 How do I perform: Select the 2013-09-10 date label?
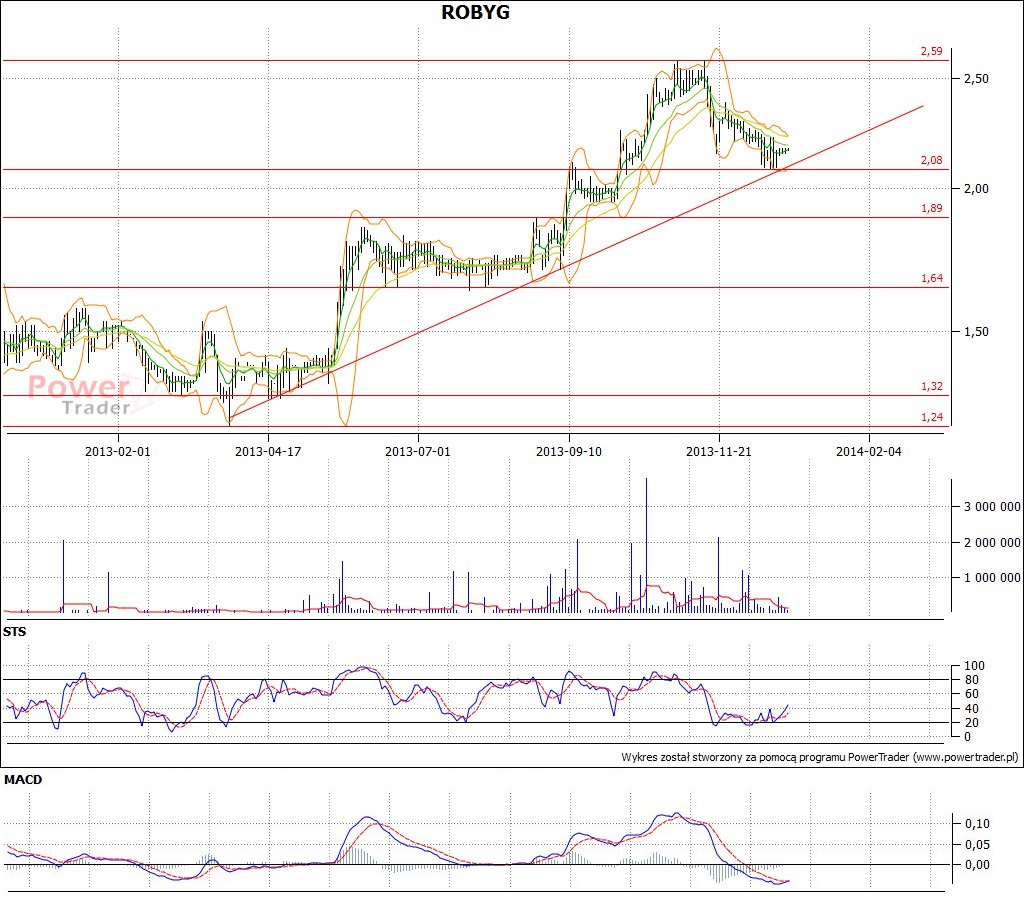click(569, 451)
